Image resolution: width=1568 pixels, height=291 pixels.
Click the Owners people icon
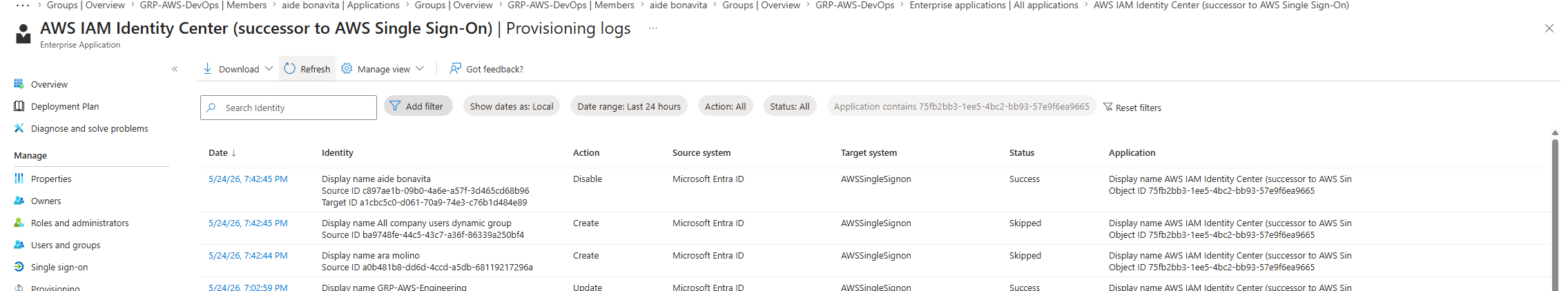coord(19,201)
